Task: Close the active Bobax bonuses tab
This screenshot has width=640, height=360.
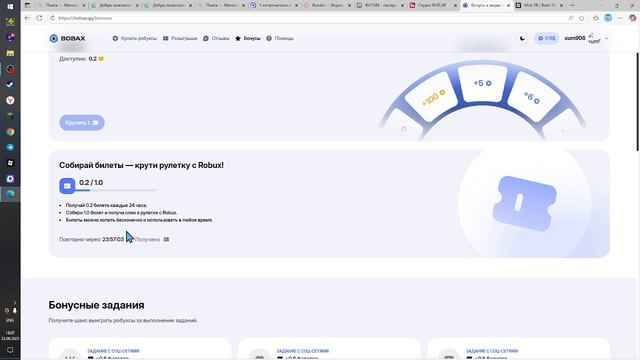Action: pyautogui.click(x=508, y=5)
